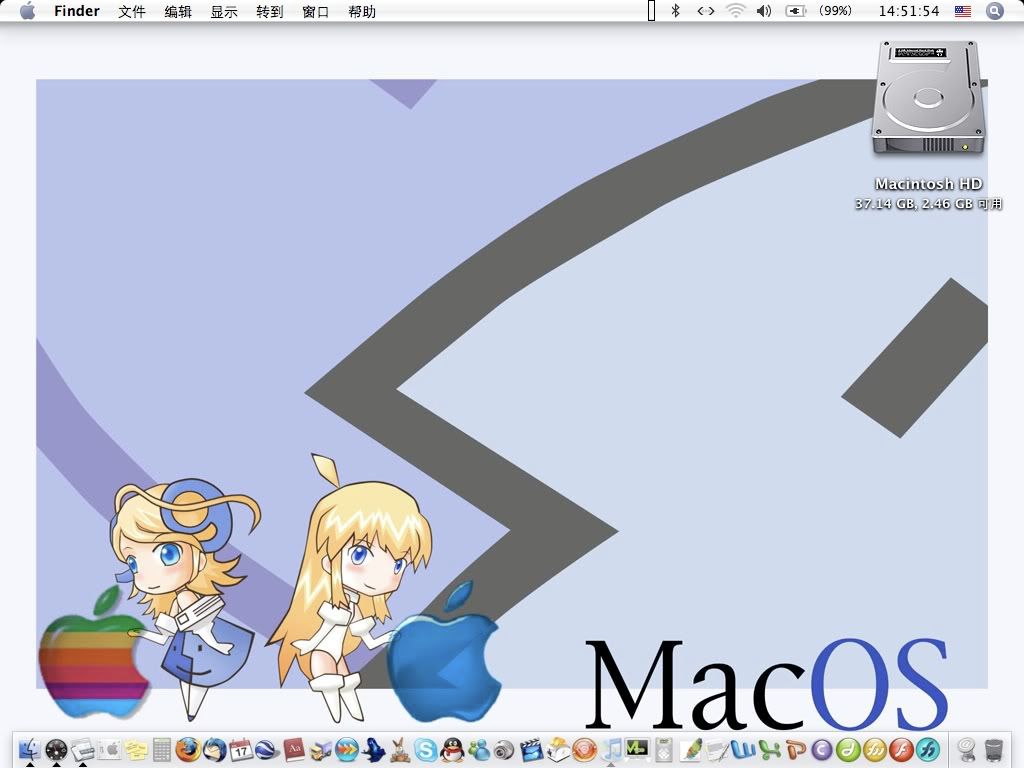Open the 转到 menu
The width and height of the screenshot is (1024, 768).
point(270,11)
